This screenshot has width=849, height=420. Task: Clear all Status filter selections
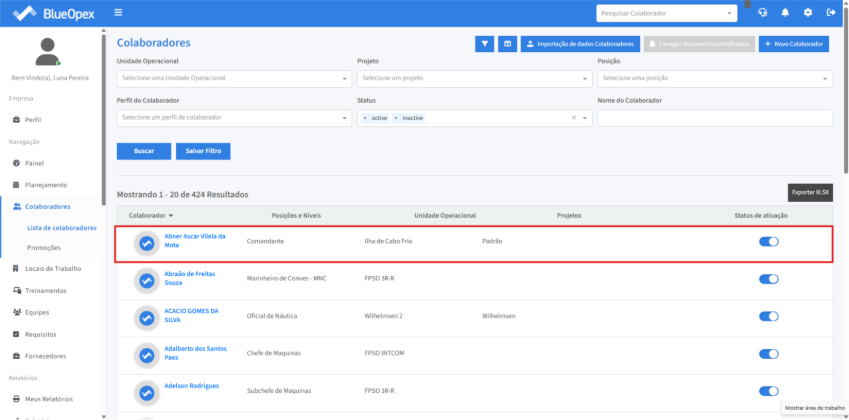pyautogui.click(x=573, y=118)
